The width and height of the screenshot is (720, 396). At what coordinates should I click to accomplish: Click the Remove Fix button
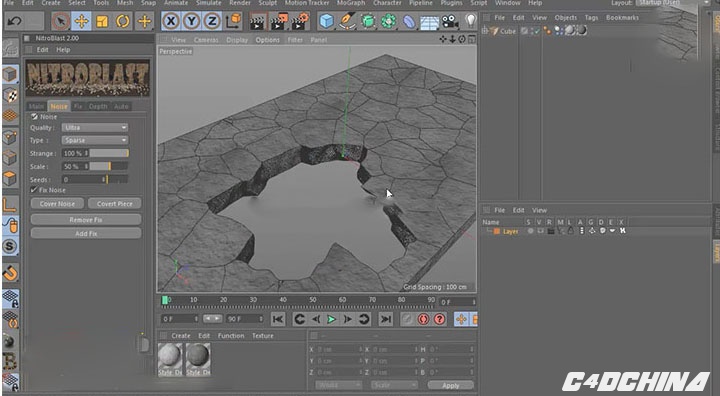click(x=86, y=220)
